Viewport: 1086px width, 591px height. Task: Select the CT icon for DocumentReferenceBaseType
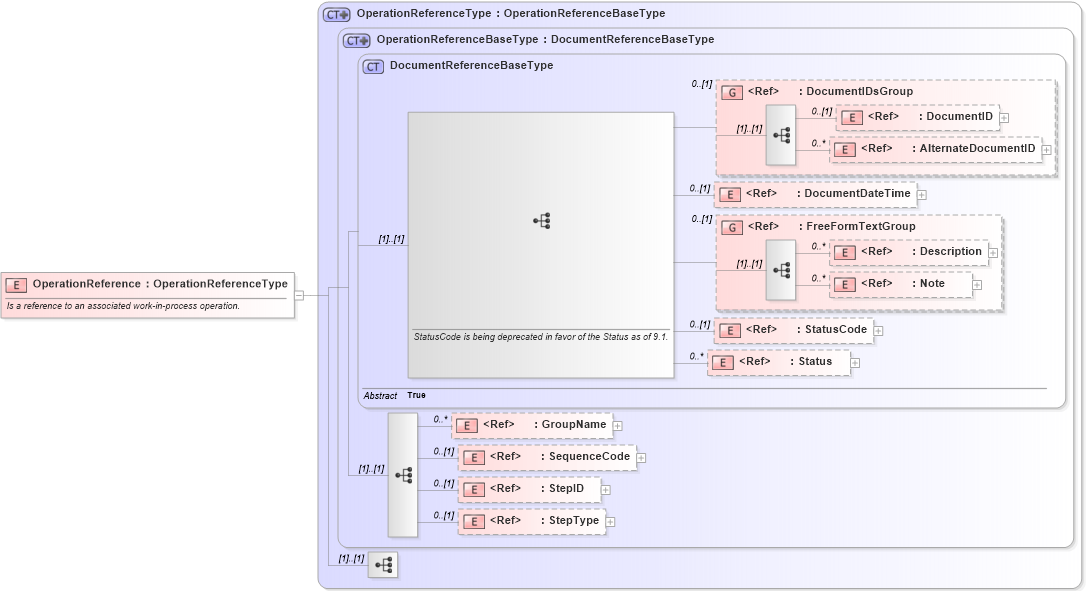point(371,65)
